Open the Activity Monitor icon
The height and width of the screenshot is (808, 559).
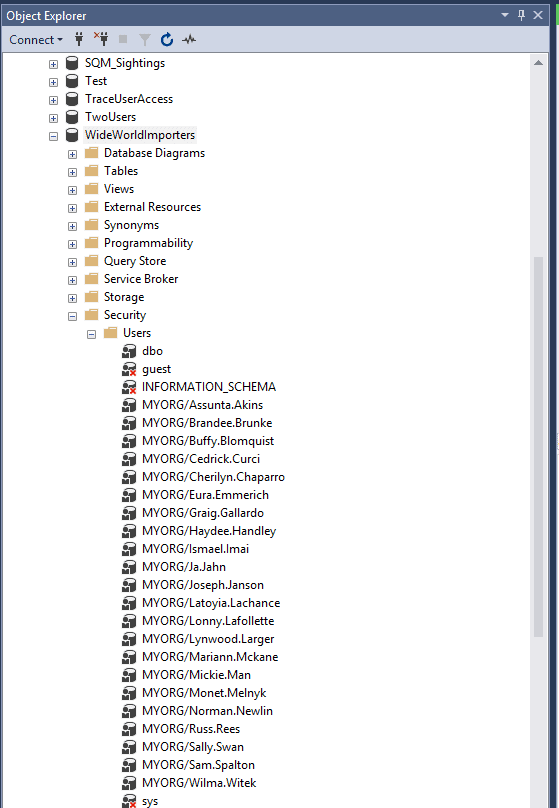click(x=189, y=39)
